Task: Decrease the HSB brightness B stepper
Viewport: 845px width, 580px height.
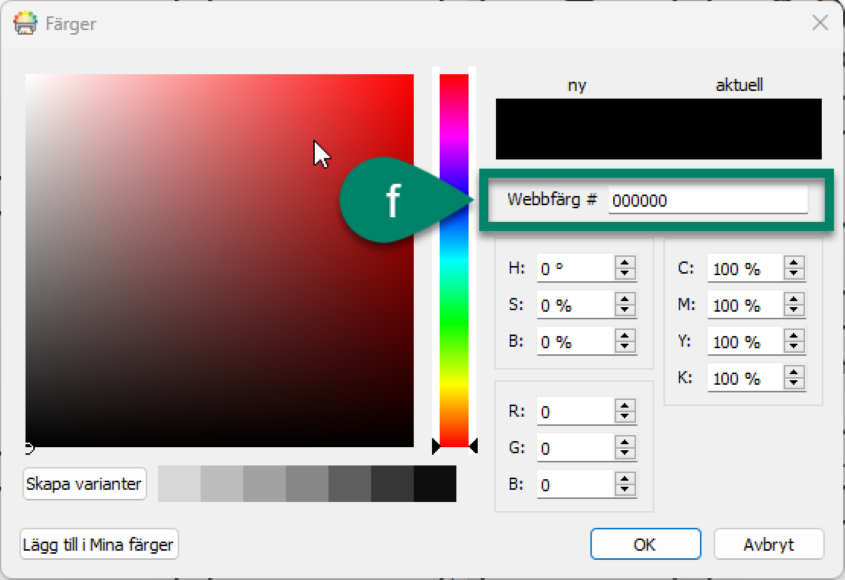Action: (625, 347)
